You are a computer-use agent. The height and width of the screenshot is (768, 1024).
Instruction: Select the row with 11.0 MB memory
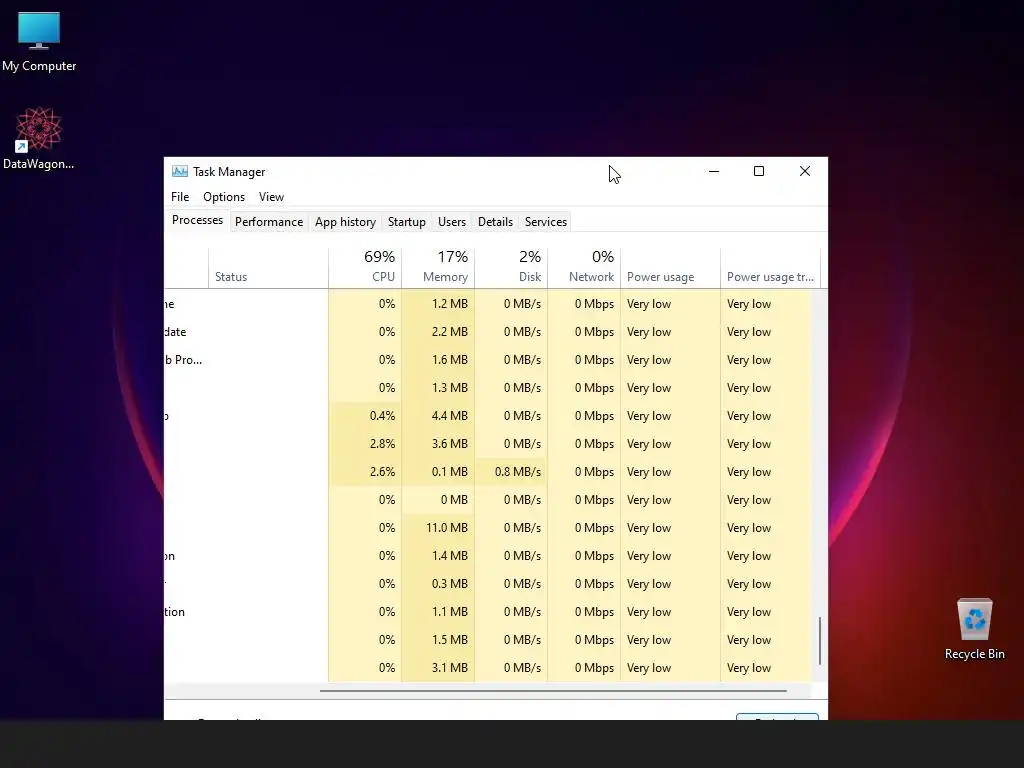[x=488, y=528]
